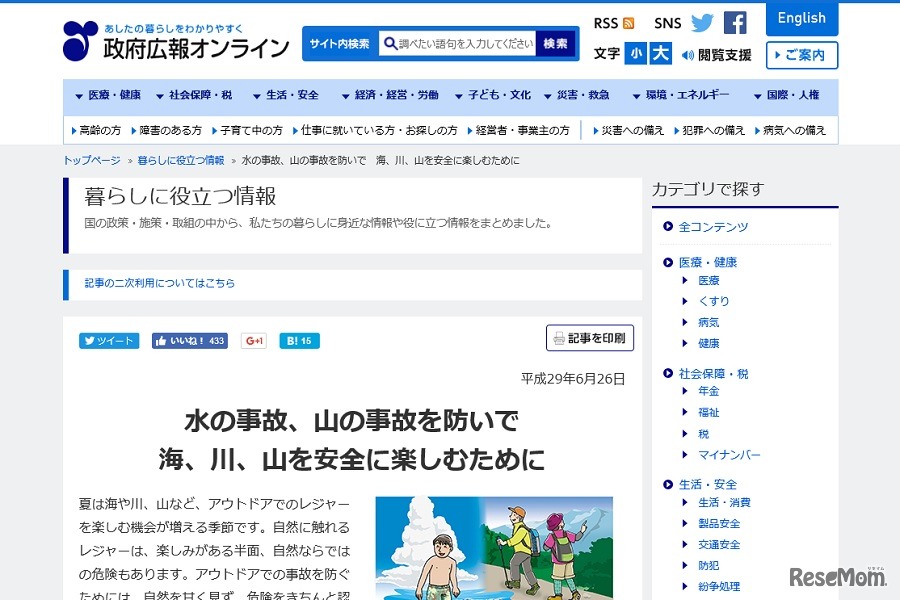
Task: Go to トップページ breadcrumb link
Action: pyautogui.click(x=92, y=160)
